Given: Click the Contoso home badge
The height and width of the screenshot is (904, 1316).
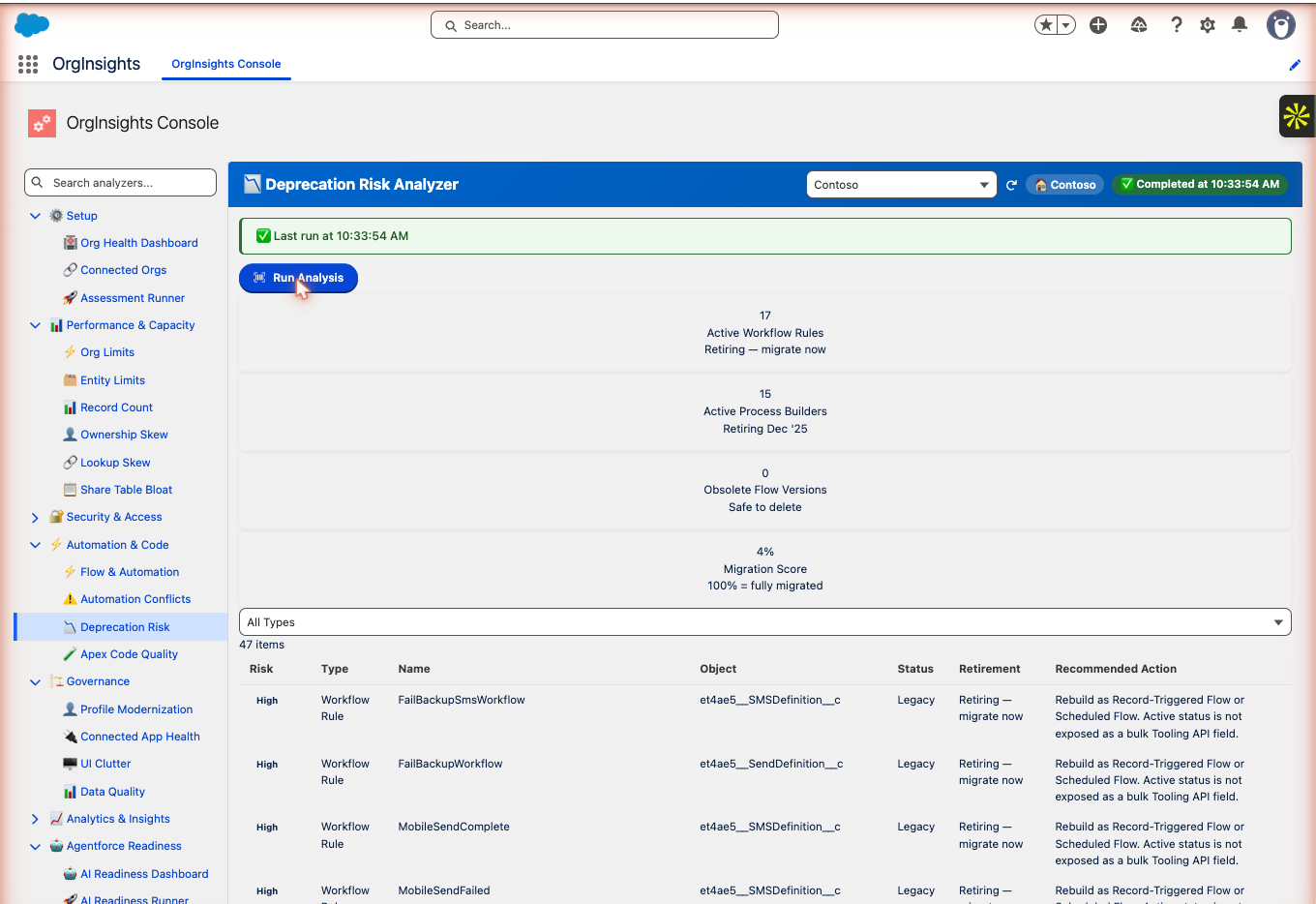Looking at the screenshot, I should click(1064, 185).
